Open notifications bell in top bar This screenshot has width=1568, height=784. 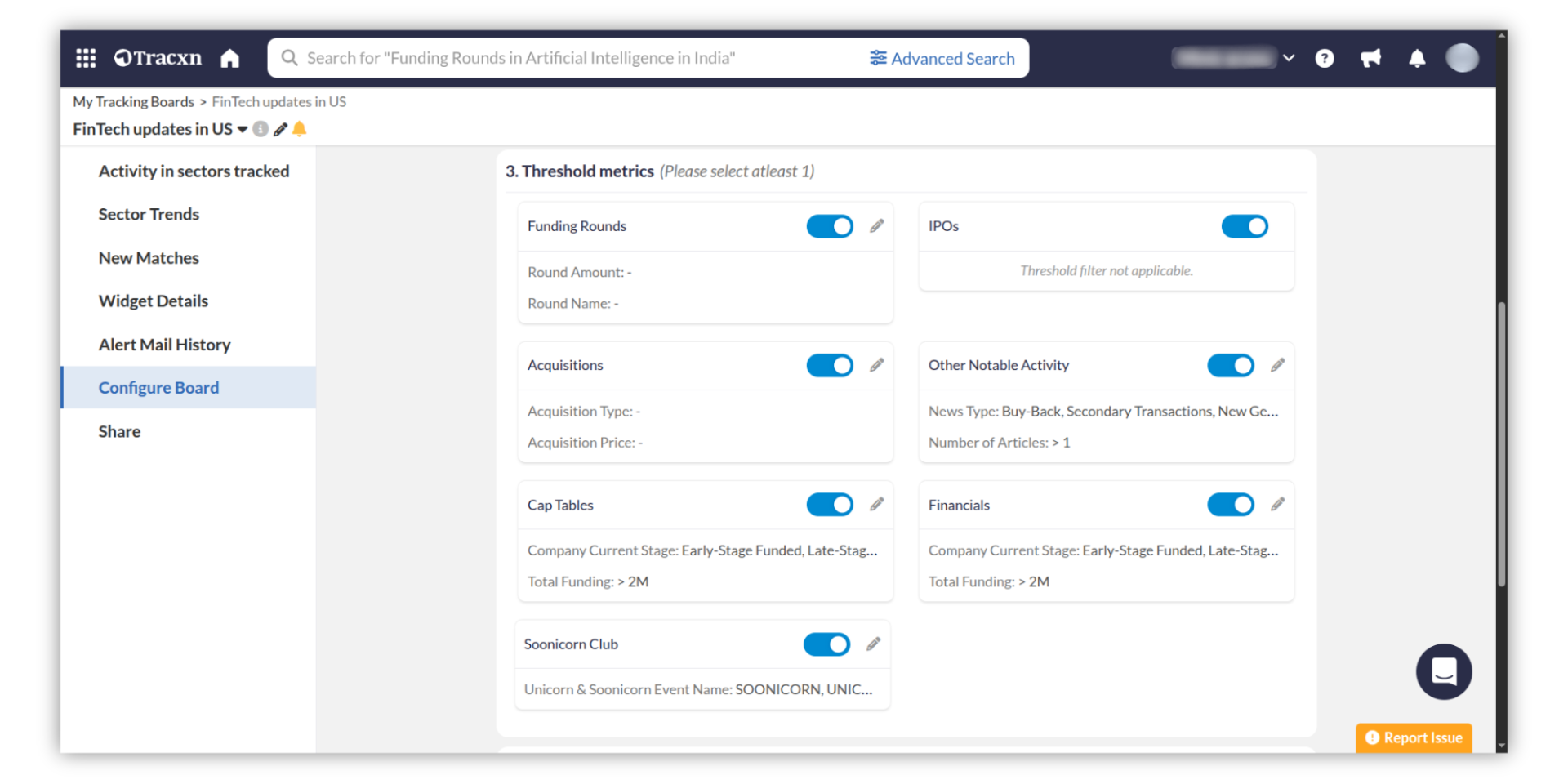[x=1417, y=58]
